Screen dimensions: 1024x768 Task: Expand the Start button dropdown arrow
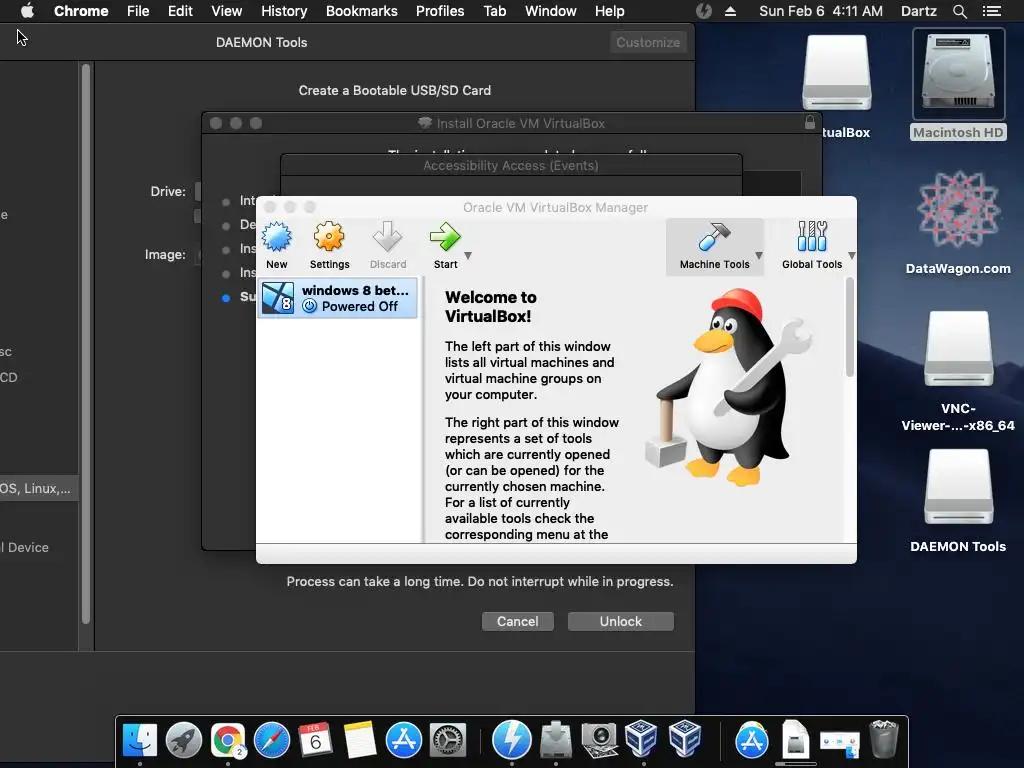point(468,256)
